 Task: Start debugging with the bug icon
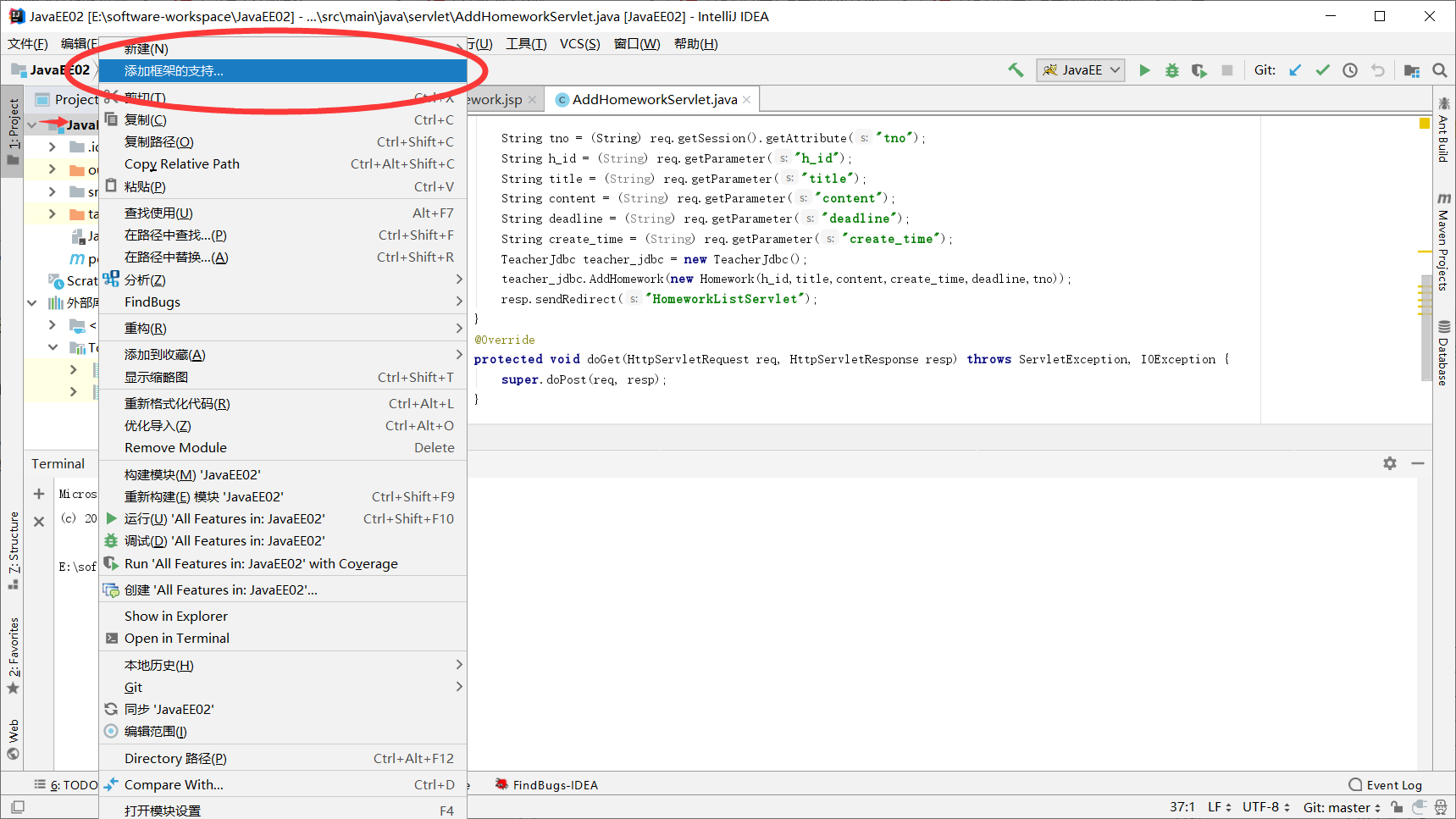coord(1172,70)
